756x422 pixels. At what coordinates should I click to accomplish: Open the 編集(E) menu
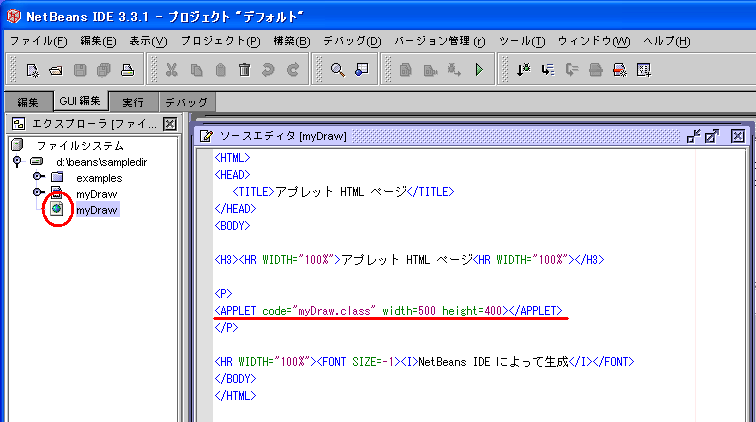tap(98, 41)
